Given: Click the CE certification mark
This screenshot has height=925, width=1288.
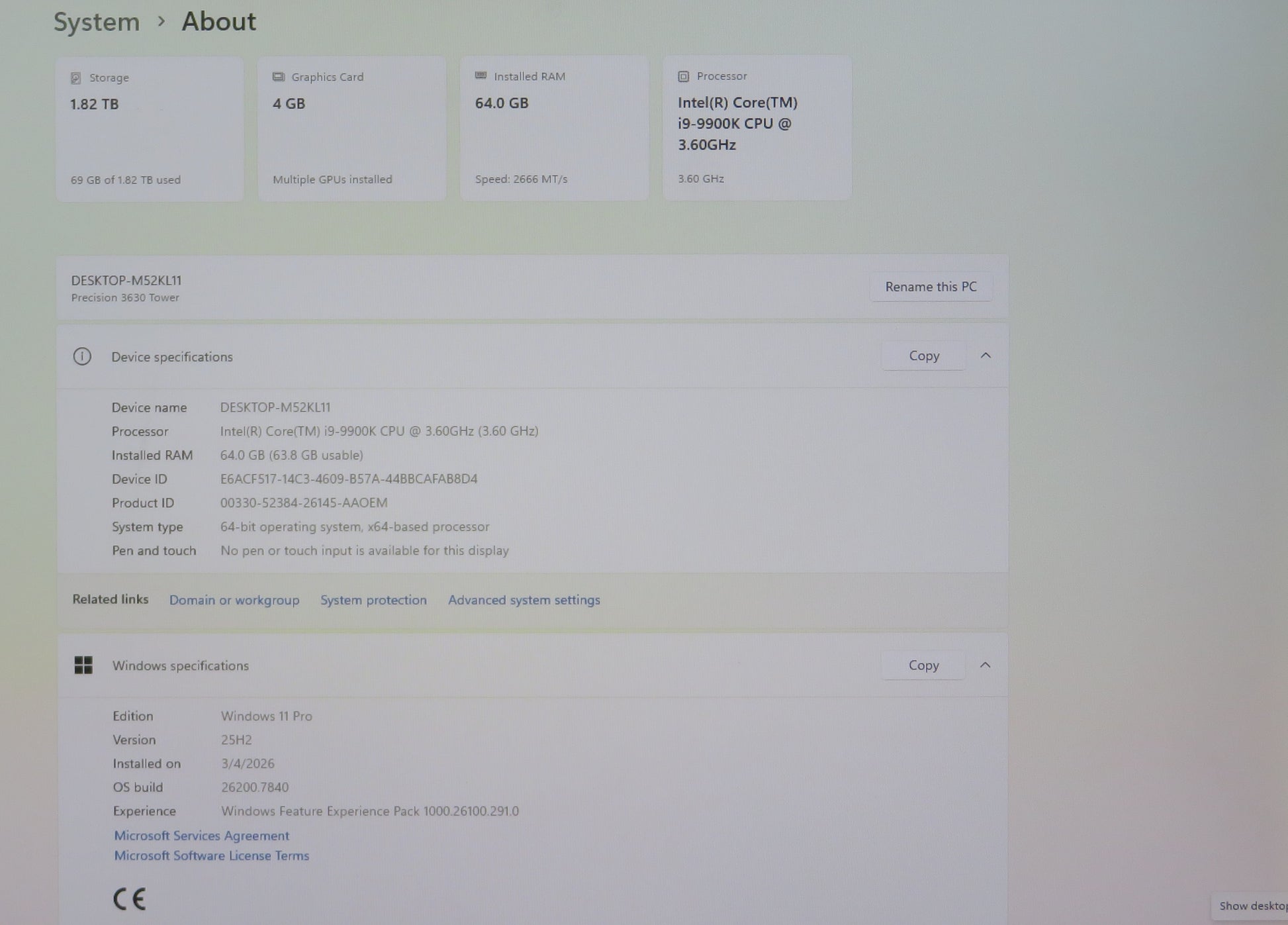Looking at the screenshot, I should coord(129,899).
